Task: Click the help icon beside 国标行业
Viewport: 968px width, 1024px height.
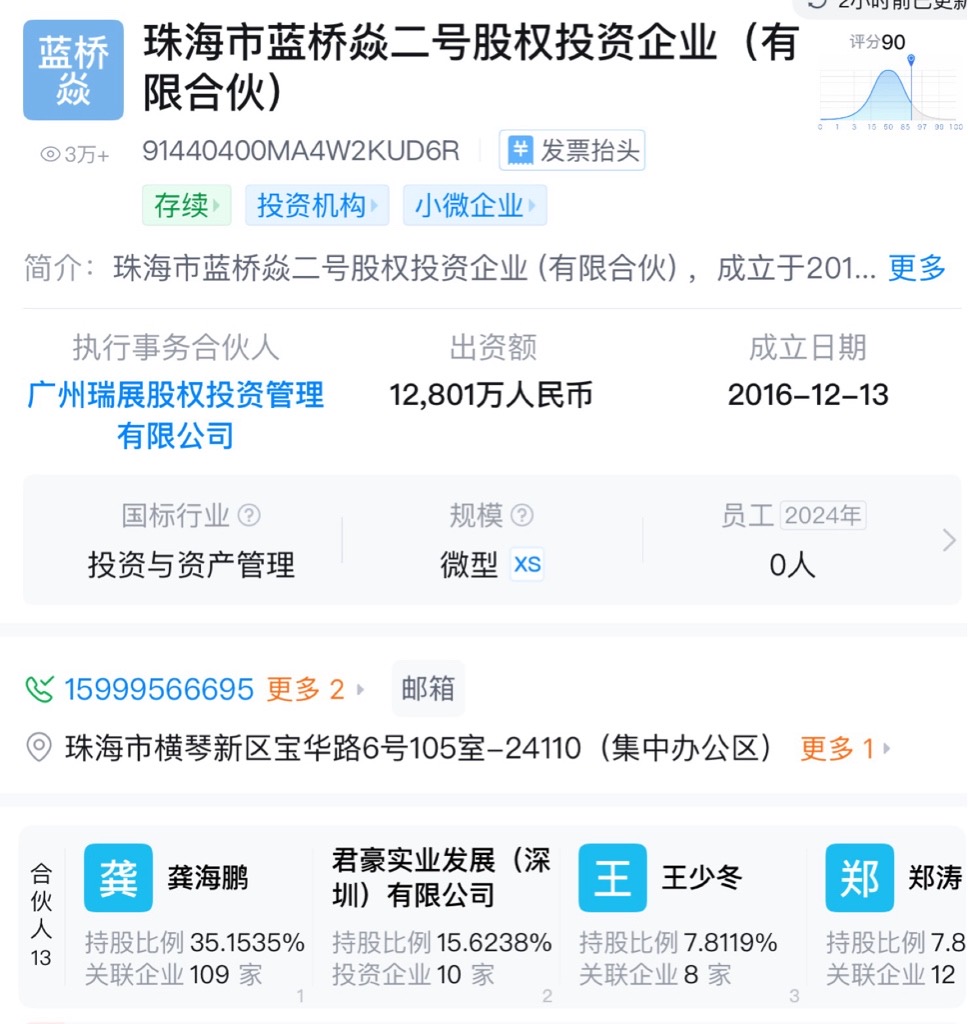Action: [249, 515]
